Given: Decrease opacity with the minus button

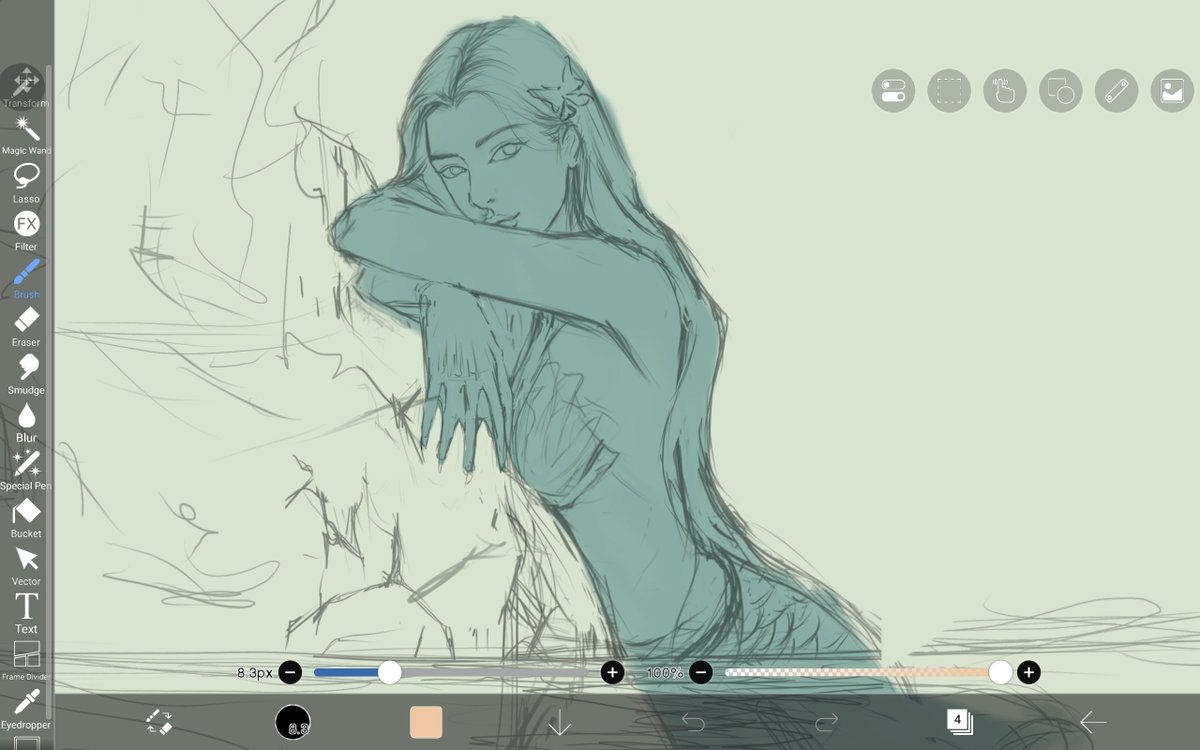Looking at the screenshot, I should pos(701,673).
